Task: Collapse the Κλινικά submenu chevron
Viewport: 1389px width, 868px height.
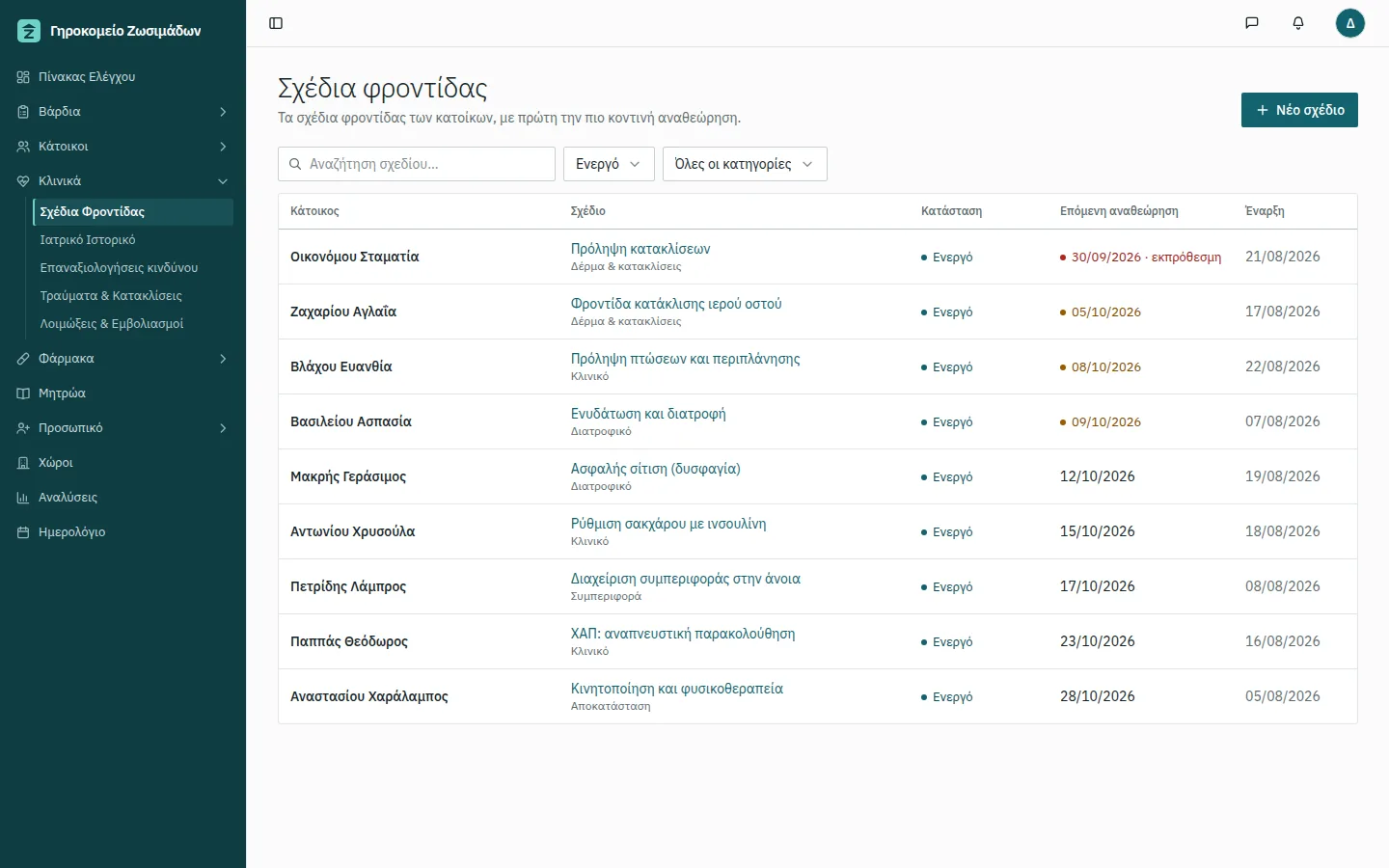Action: click(x=223, y=181)
